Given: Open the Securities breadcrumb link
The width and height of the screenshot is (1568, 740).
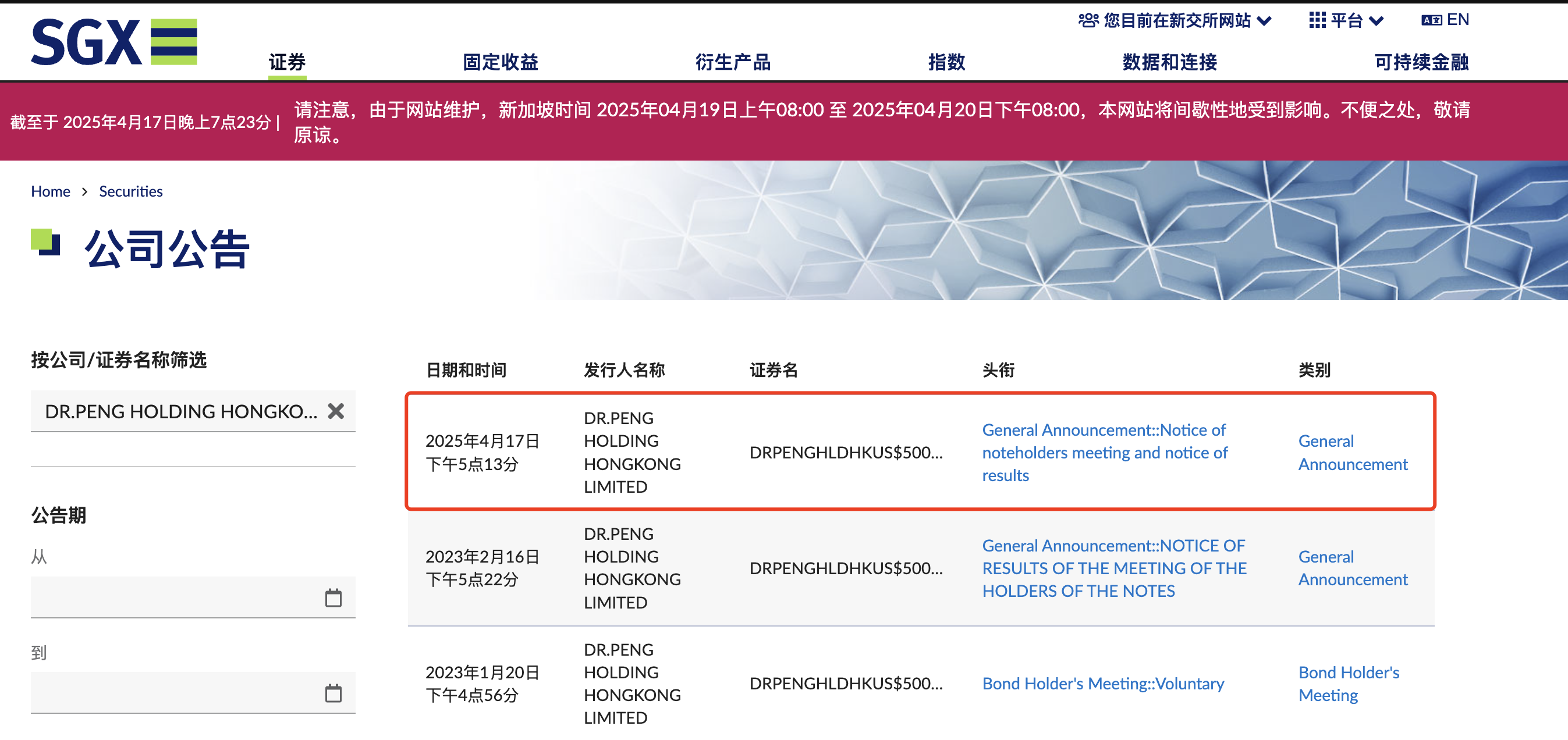Looking at the screenshot, I should [131, 192].
